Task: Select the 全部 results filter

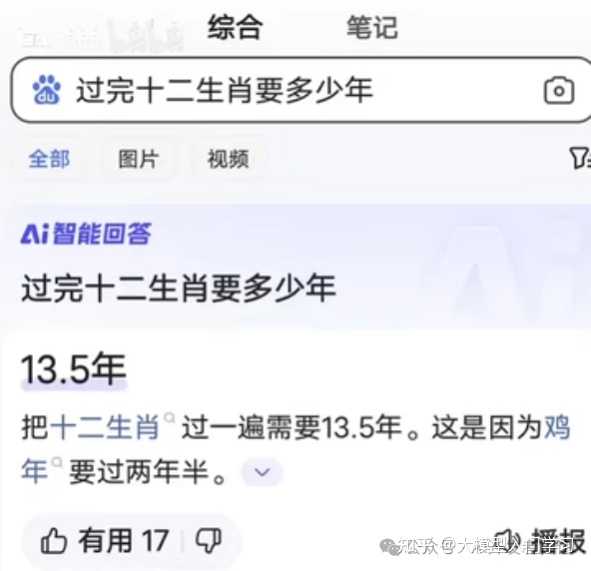Action: tap(49, 159)
